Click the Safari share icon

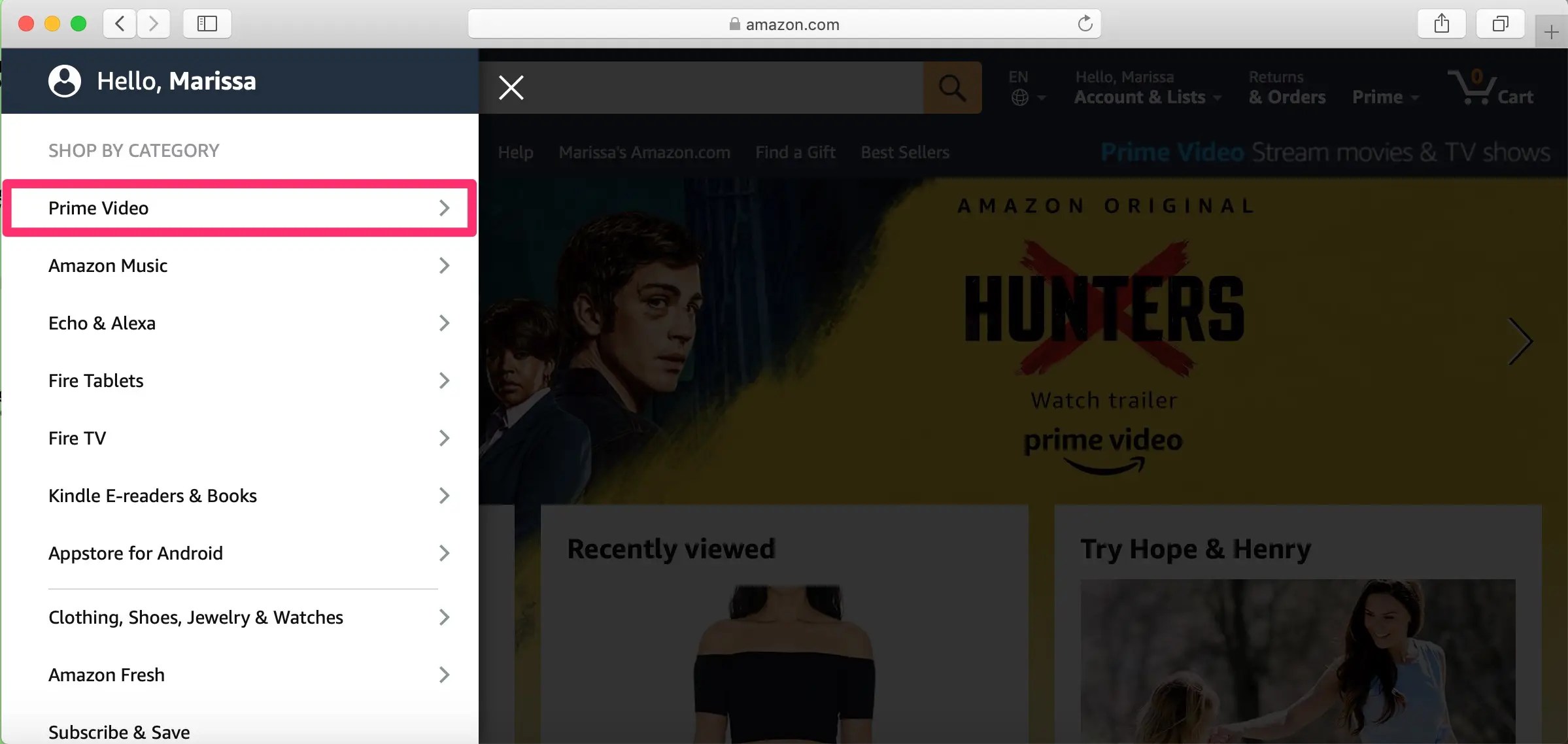1442,24
